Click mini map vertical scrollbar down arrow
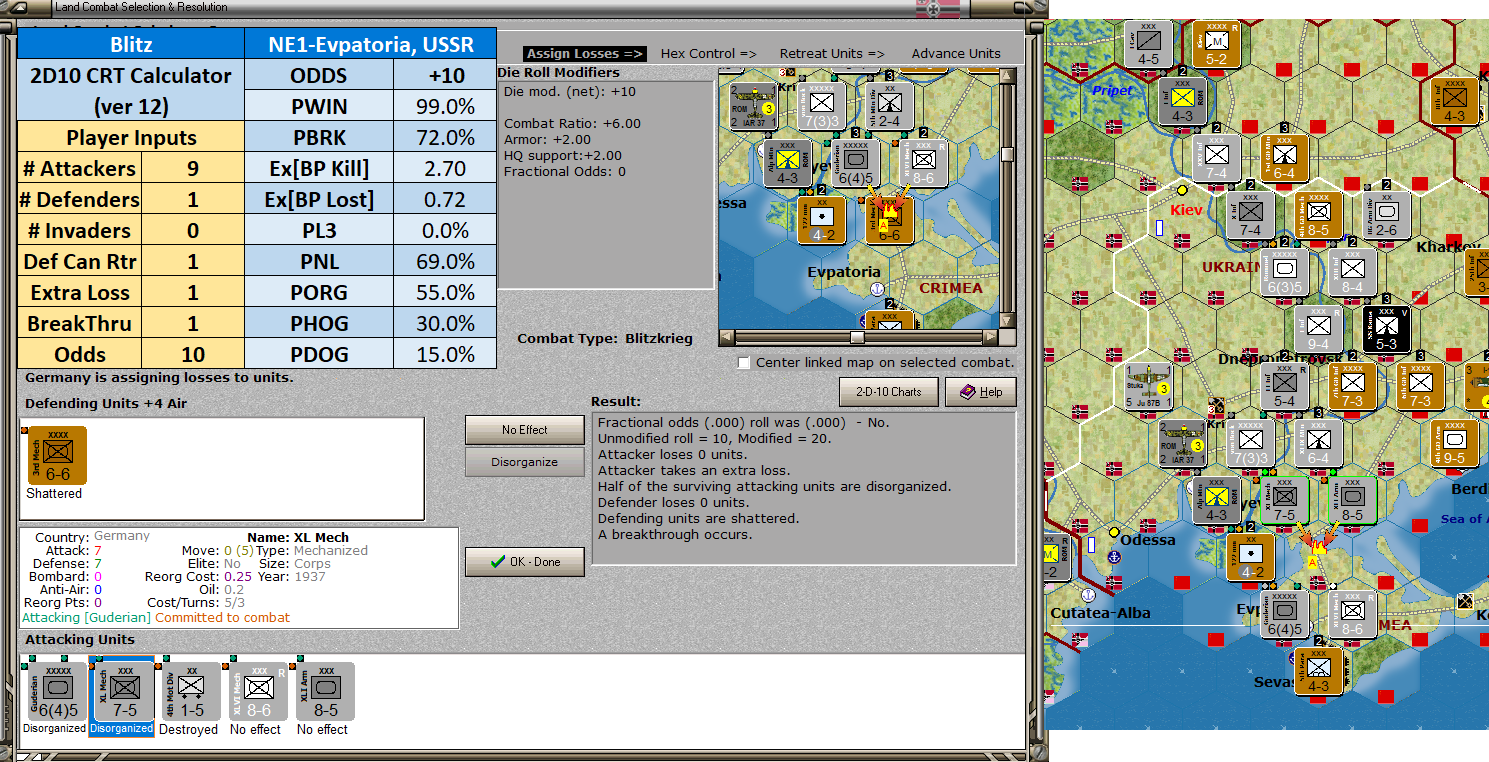The image size is (1489, 762). (1007, 319)
